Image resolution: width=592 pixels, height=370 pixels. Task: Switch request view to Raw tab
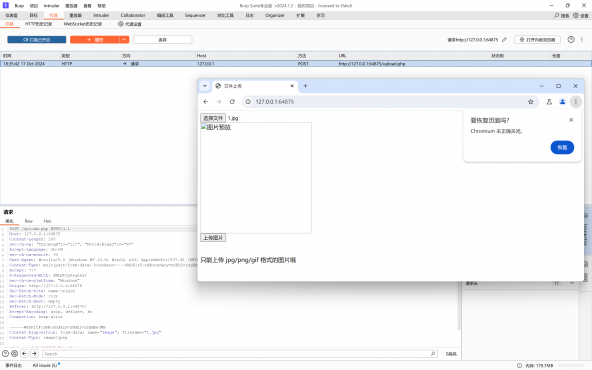29,221
